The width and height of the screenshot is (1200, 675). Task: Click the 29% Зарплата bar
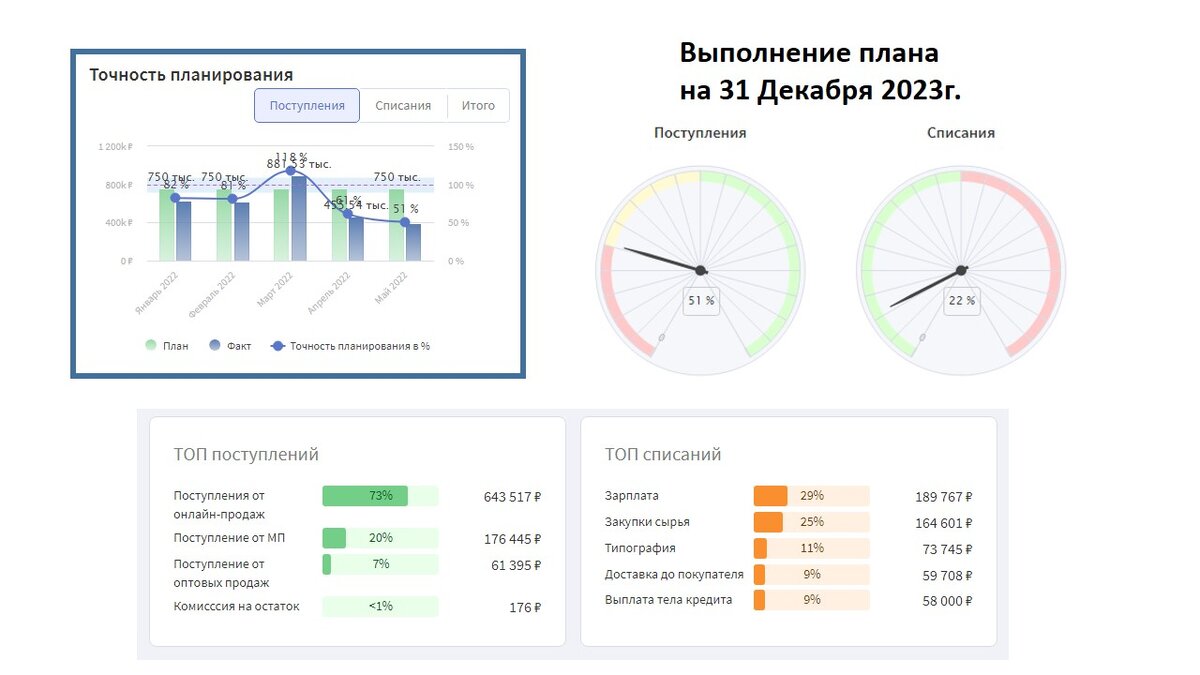click(811, 496)
